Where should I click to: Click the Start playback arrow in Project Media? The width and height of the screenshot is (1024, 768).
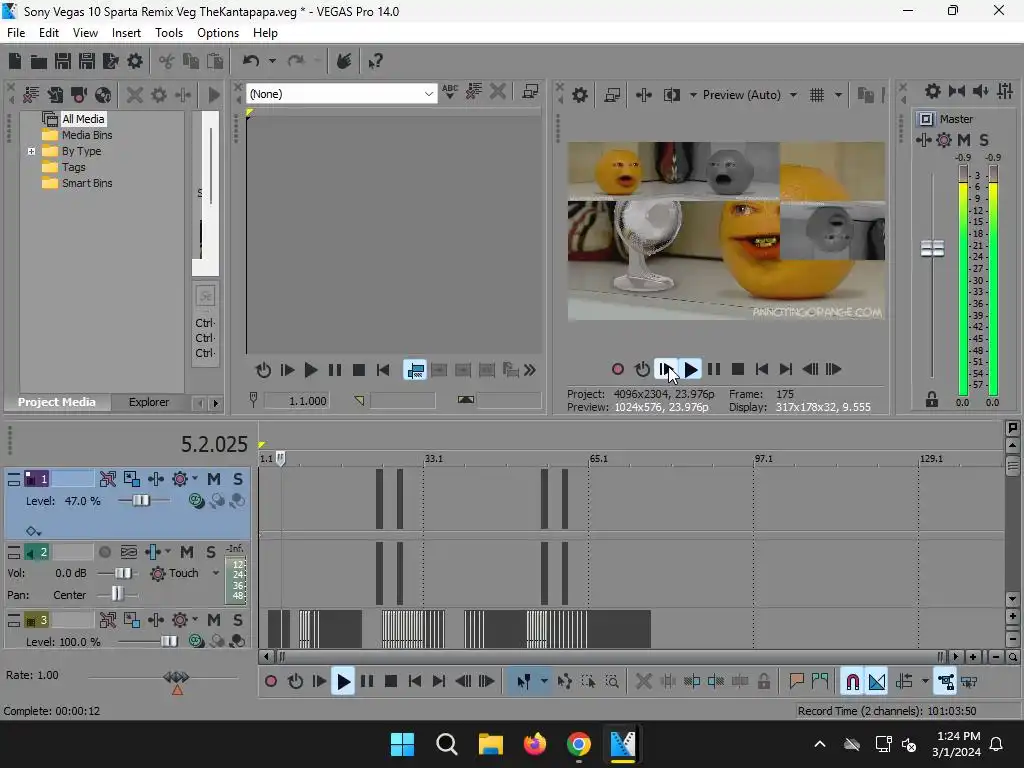pos(214,95)
